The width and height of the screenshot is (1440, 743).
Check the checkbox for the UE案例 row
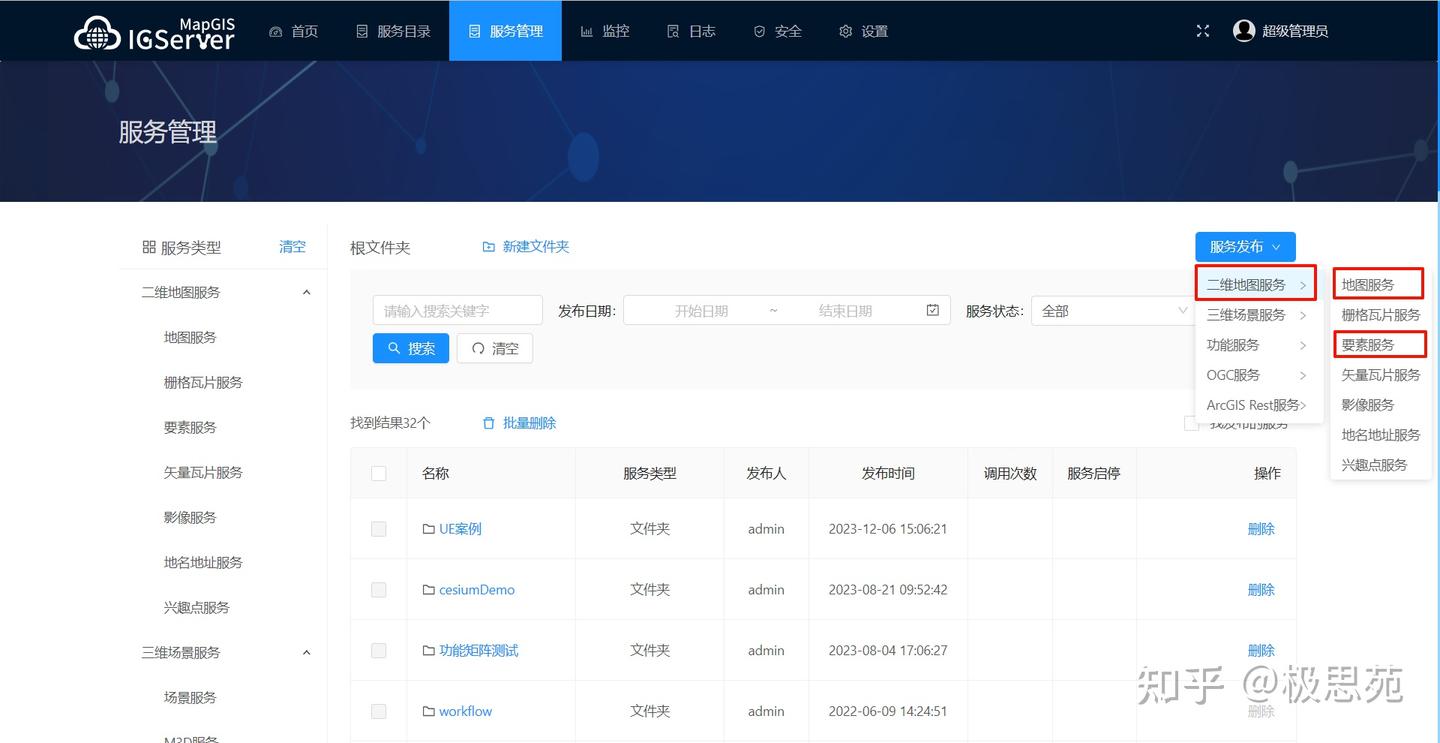point(378,528)
